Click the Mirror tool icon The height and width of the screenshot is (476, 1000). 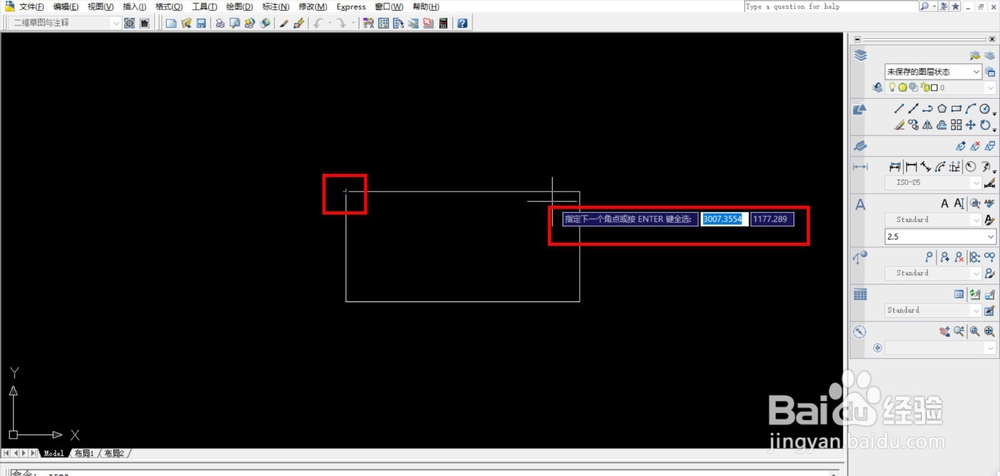(x=927, y=125)
